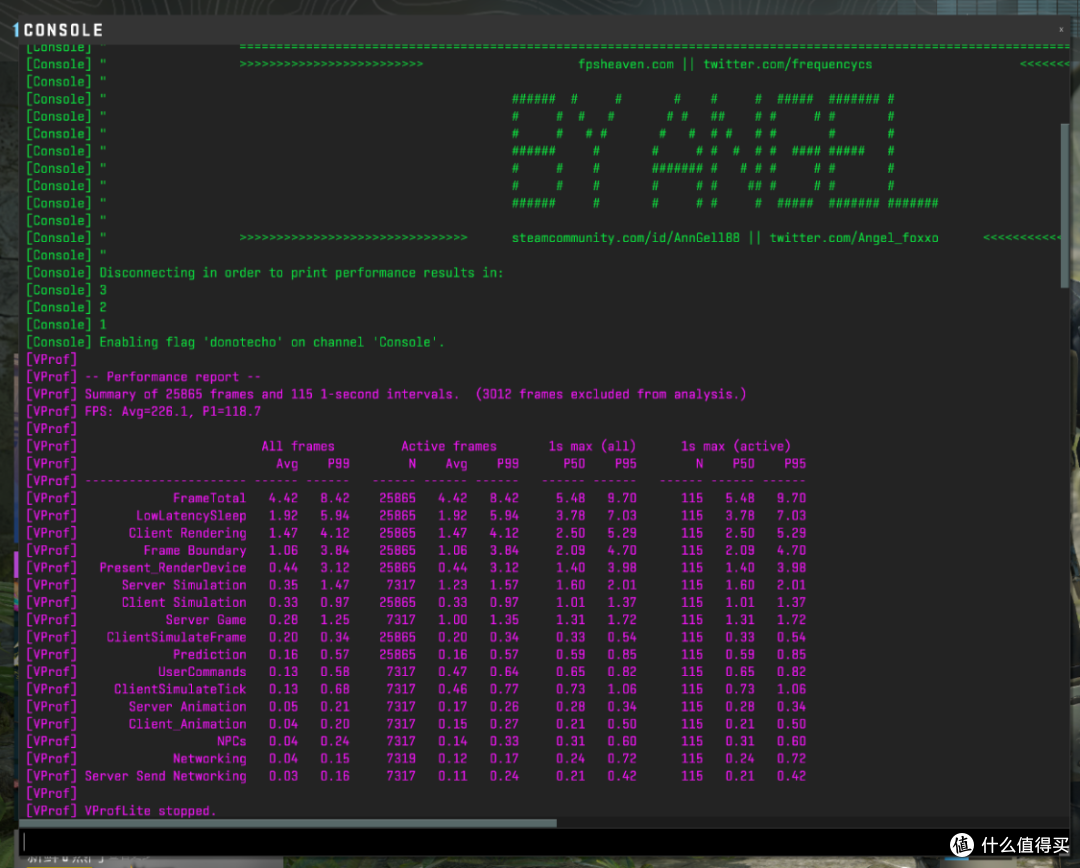The height and width of the screenshot is (868, 1080).
Task: Click the 'Server Game' row label
Action: coord(206,620)
